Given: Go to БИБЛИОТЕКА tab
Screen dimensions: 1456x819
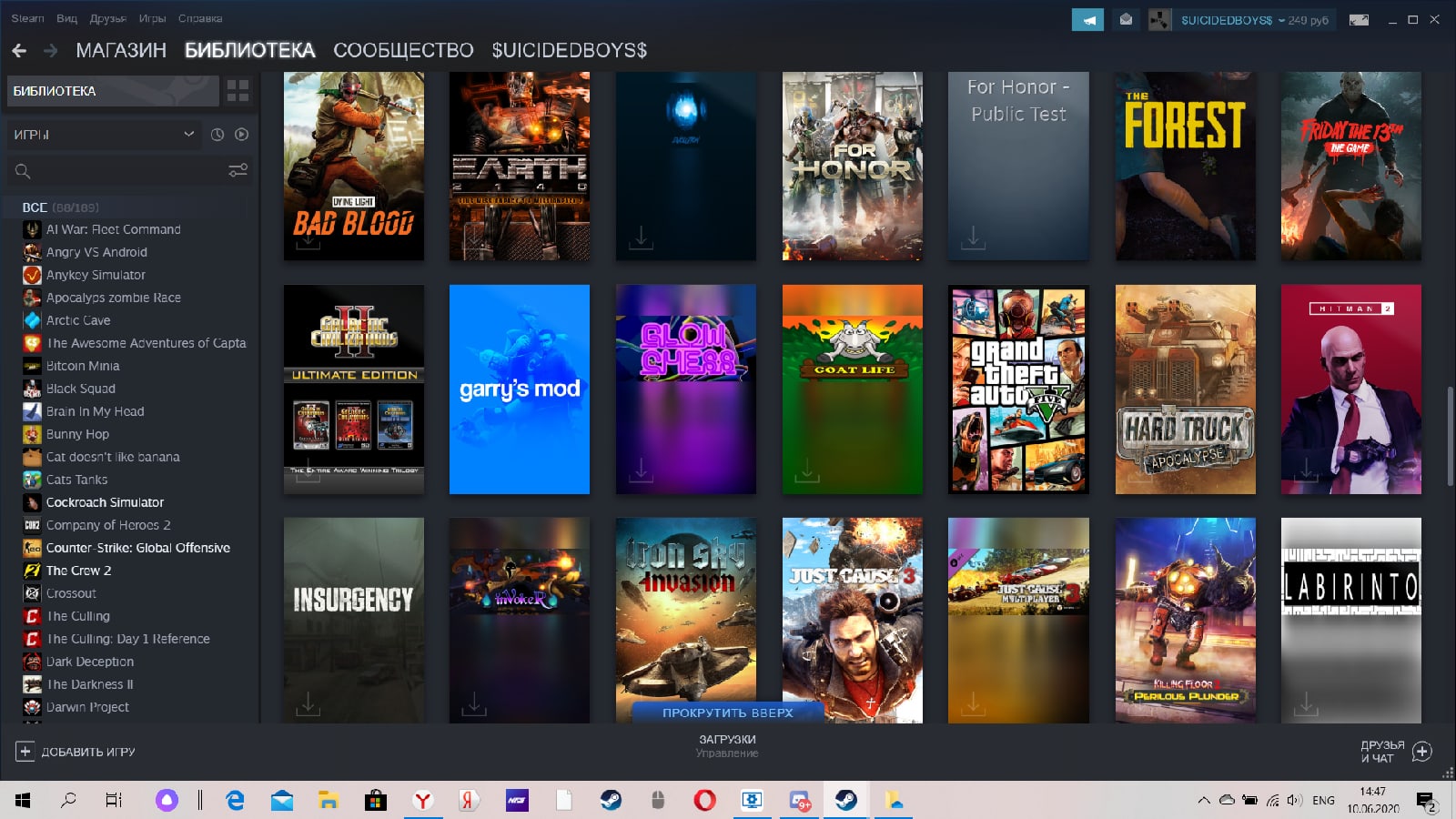Looking at the screenshot, I should pos(250,51).
